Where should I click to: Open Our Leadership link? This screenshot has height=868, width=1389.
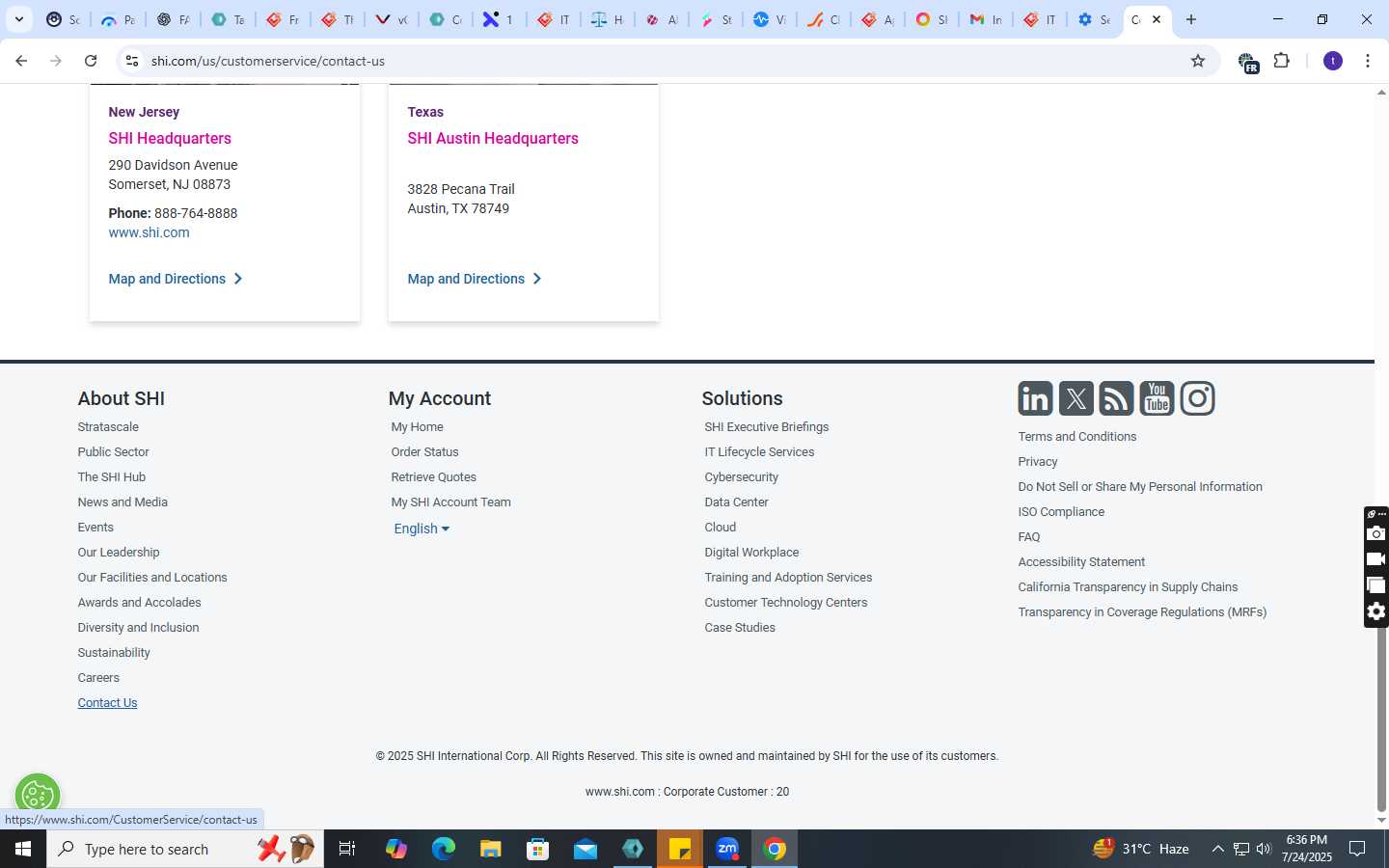[119, 553]
